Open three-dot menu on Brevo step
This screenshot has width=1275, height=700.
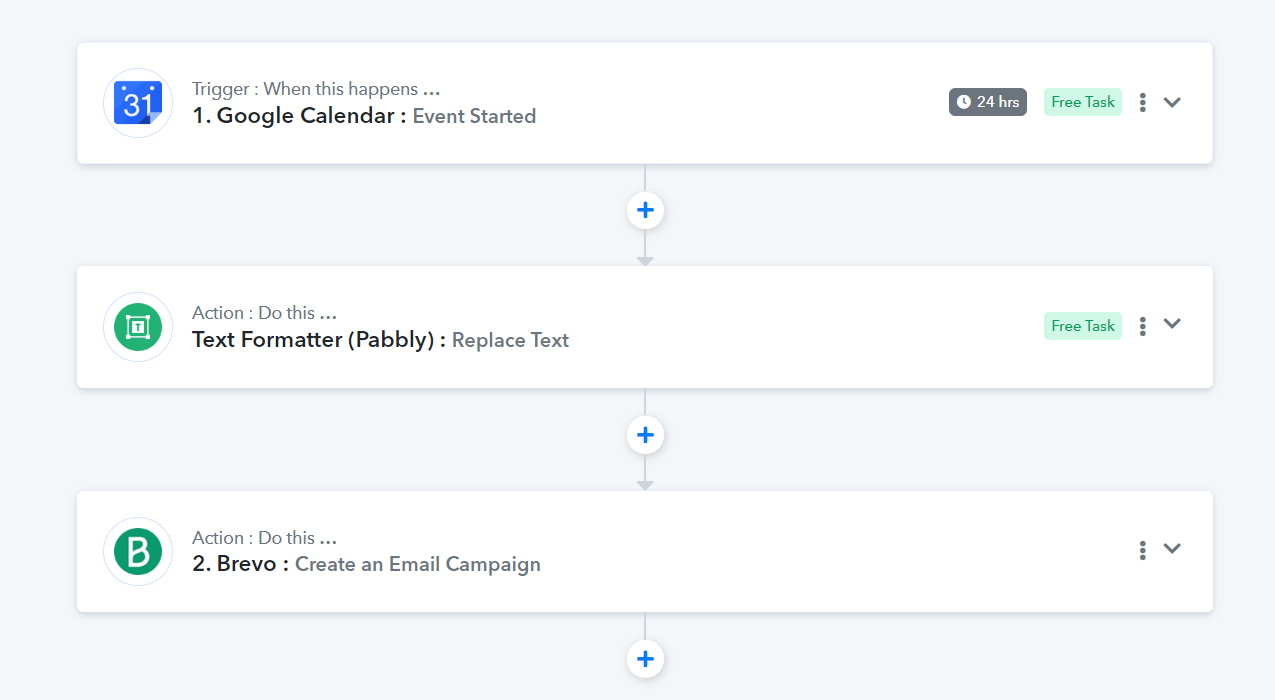[x=1142, y=550]
